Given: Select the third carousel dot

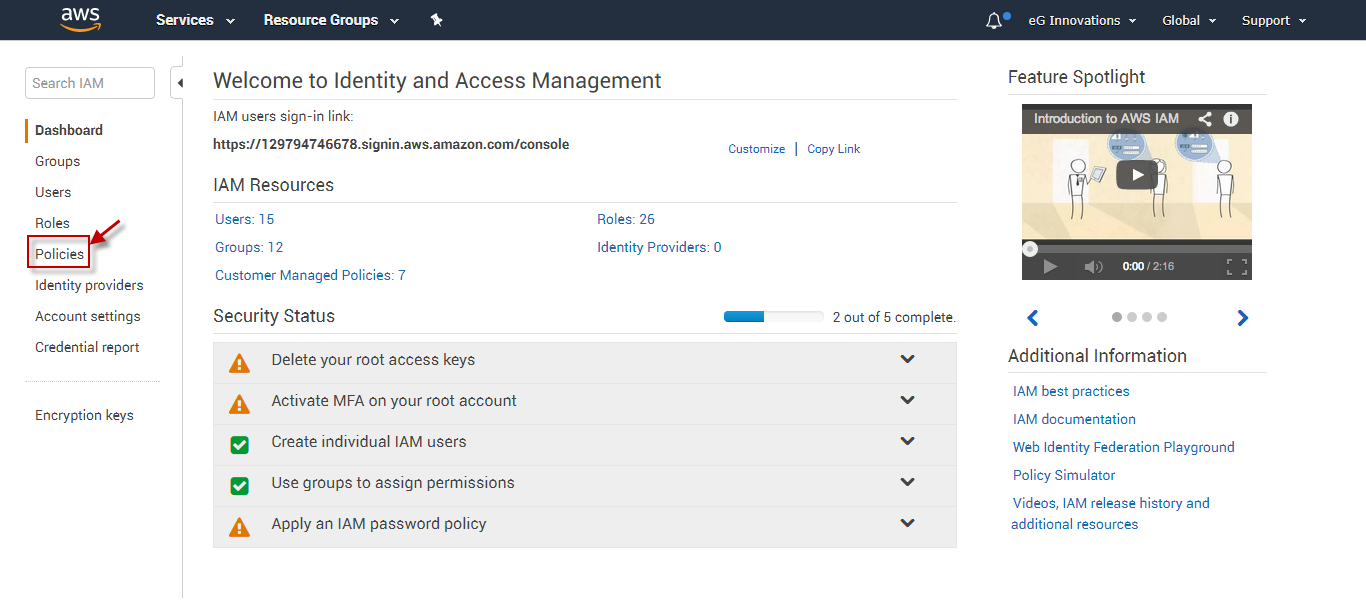Looking at the screenshot, I should point(1147,317).
